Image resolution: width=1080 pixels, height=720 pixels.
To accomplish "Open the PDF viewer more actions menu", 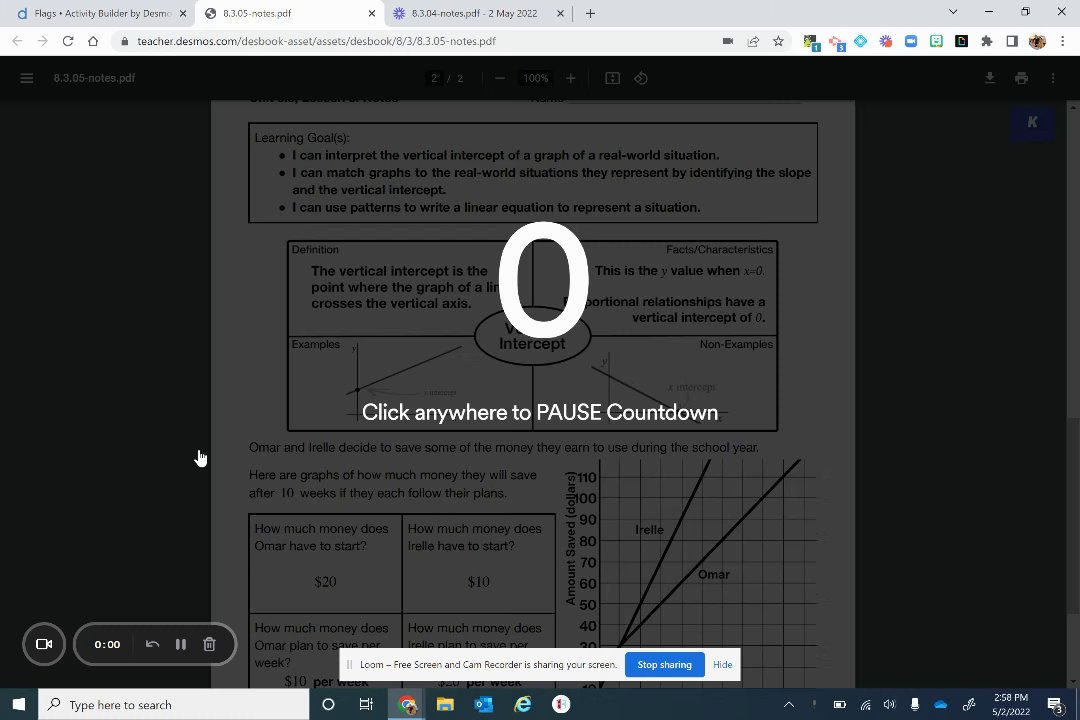I will tap(1053, 78).
